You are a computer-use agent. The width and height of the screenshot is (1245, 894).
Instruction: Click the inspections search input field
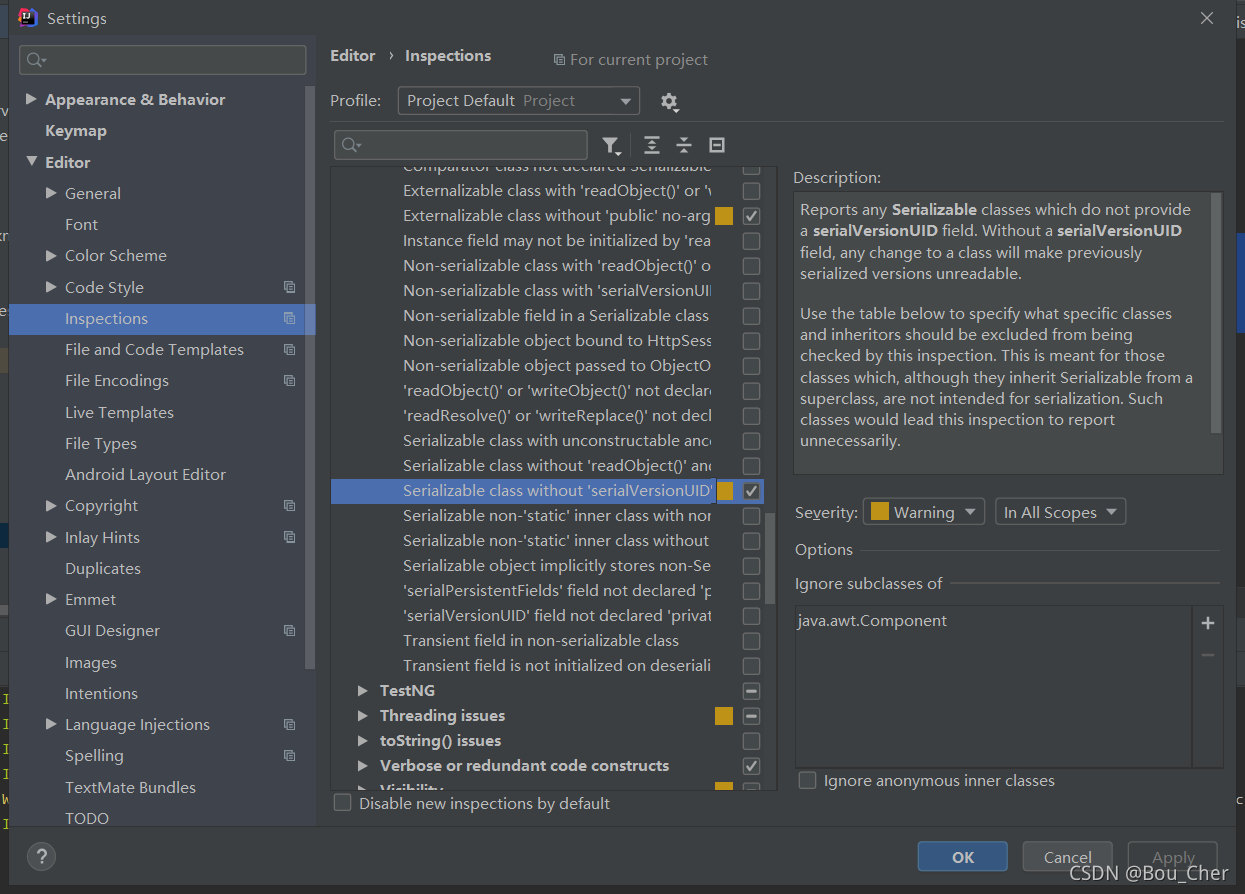point(461,145)
